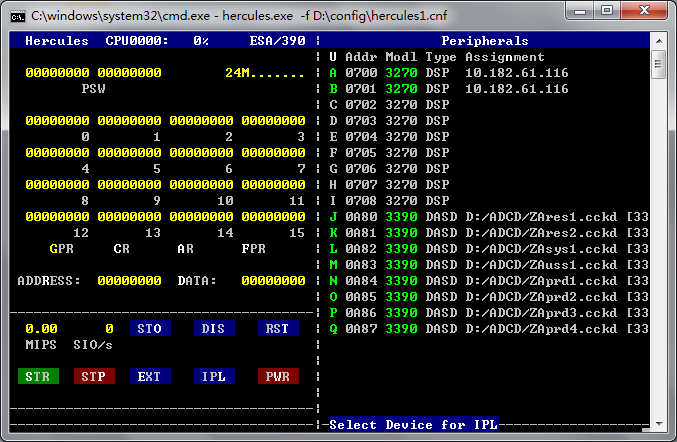This screenshot has width=677, height=442.
Task: Click vertical scrollbar down arrow
Action: coord(659,423)
